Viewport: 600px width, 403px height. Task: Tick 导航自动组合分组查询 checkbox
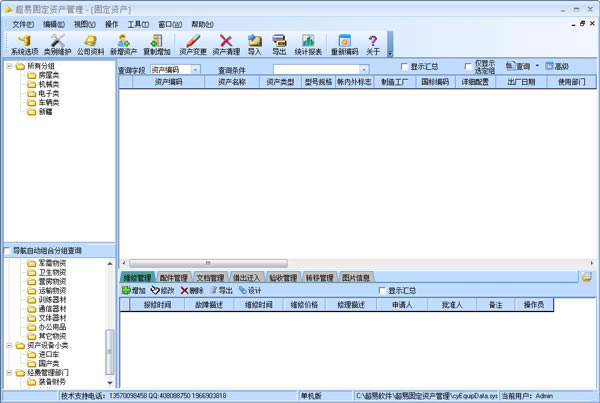7,251
